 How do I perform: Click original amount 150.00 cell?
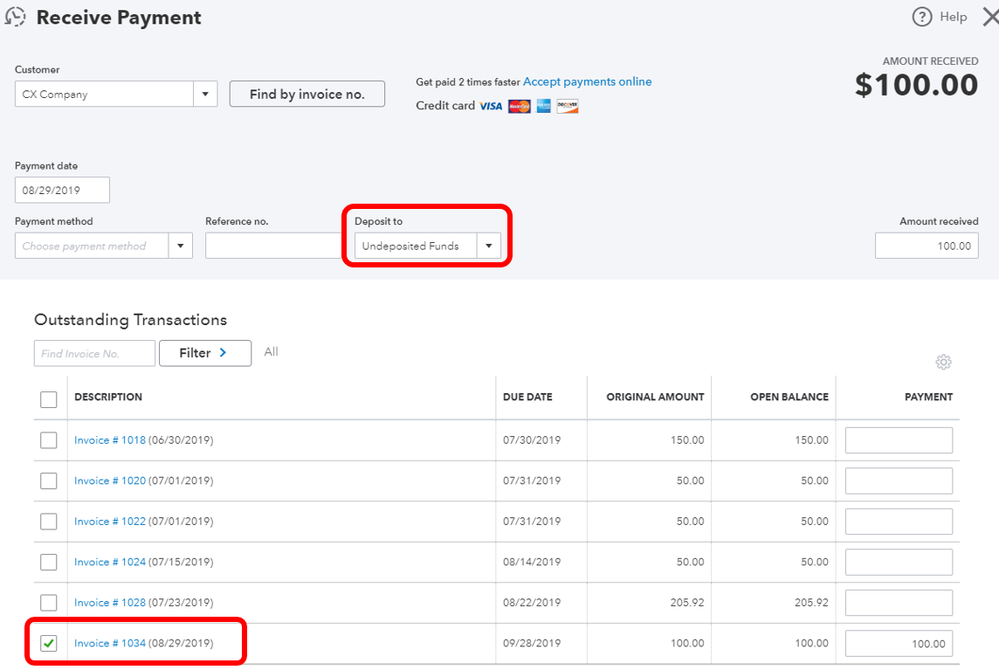coord(687,440)
